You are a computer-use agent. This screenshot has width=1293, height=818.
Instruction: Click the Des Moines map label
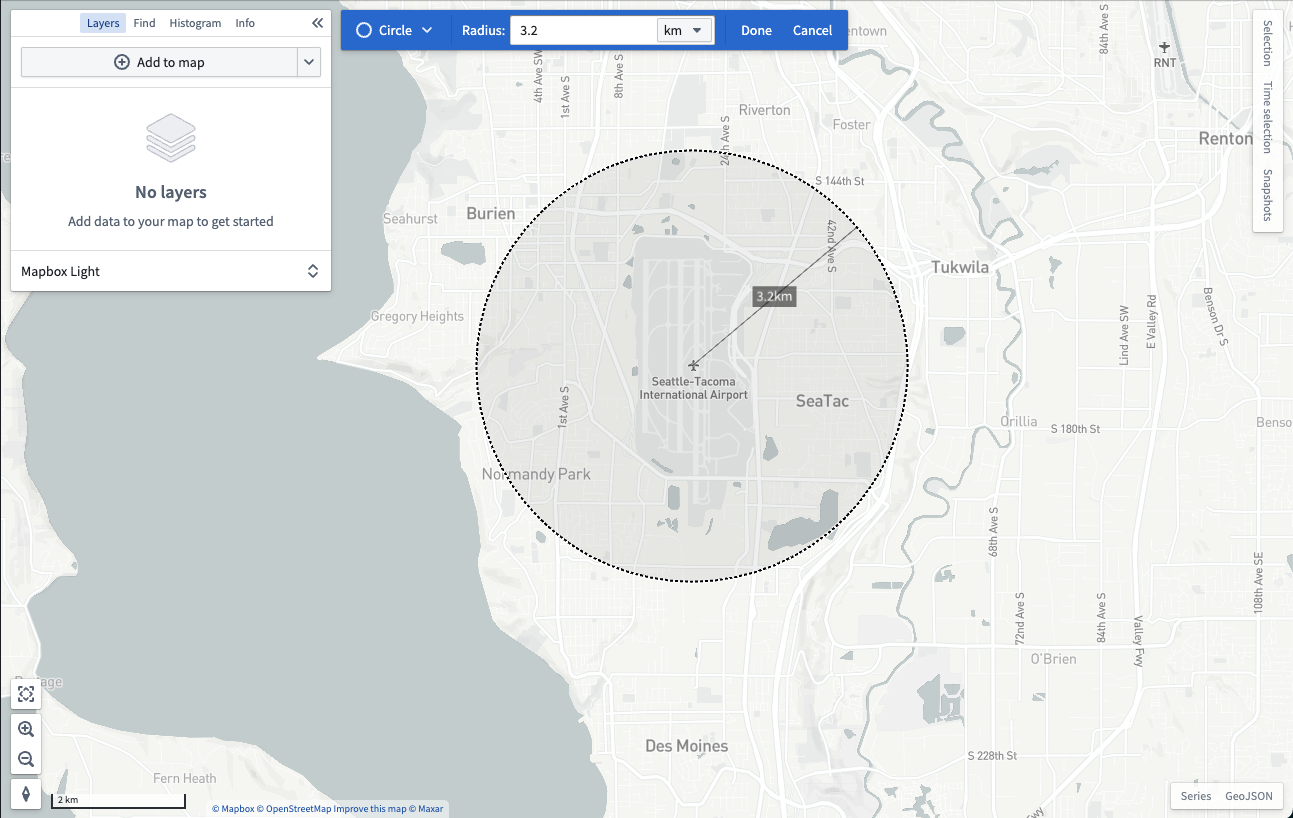click(687, 746)
